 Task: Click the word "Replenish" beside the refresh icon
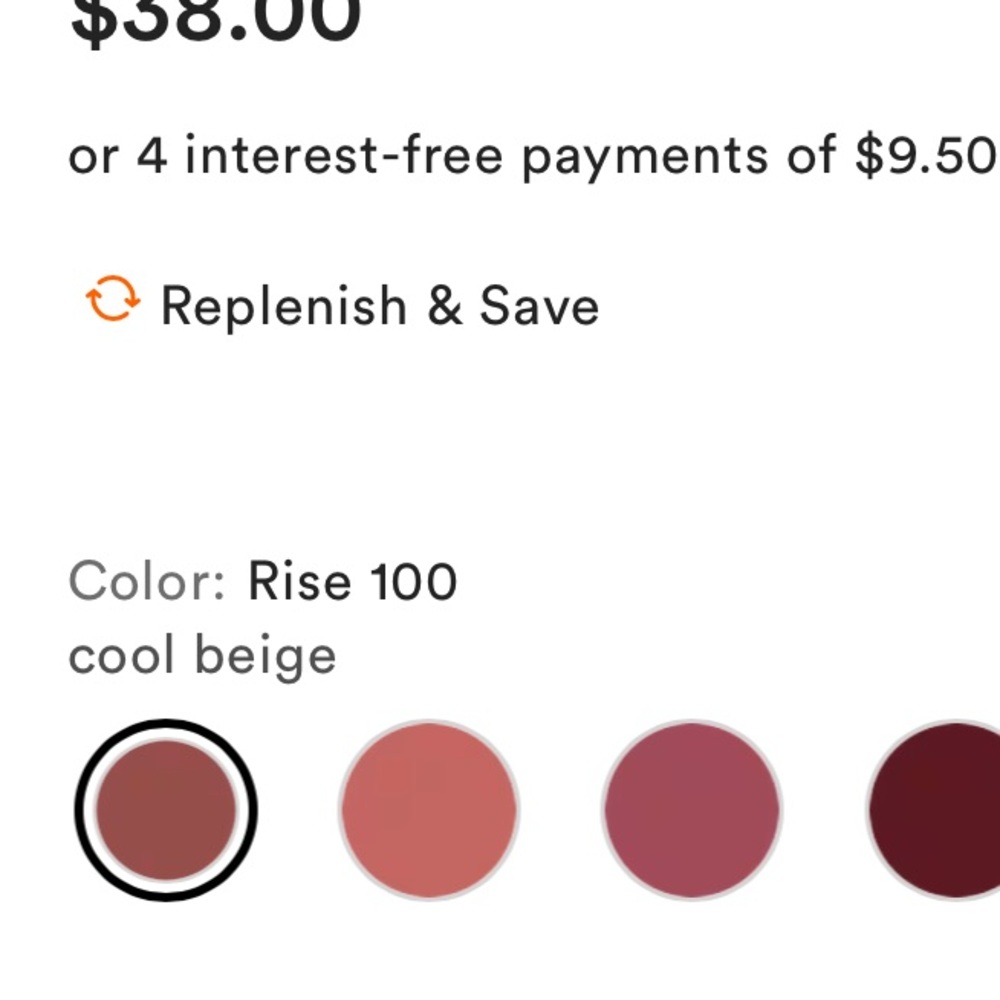(284, 306)
